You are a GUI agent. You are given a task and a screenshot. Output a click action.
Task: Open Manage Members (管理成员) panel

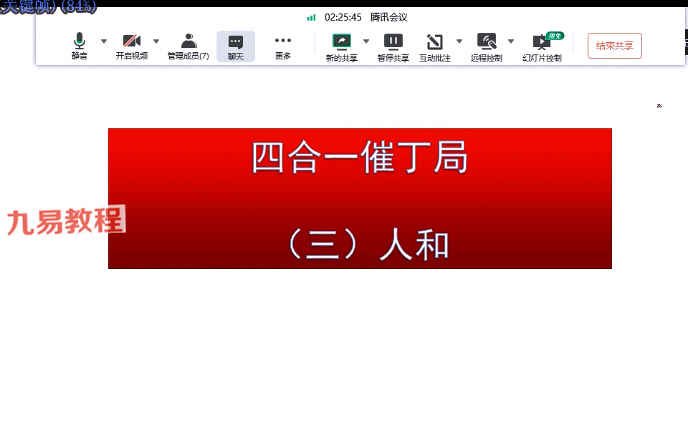click(189, 46)
